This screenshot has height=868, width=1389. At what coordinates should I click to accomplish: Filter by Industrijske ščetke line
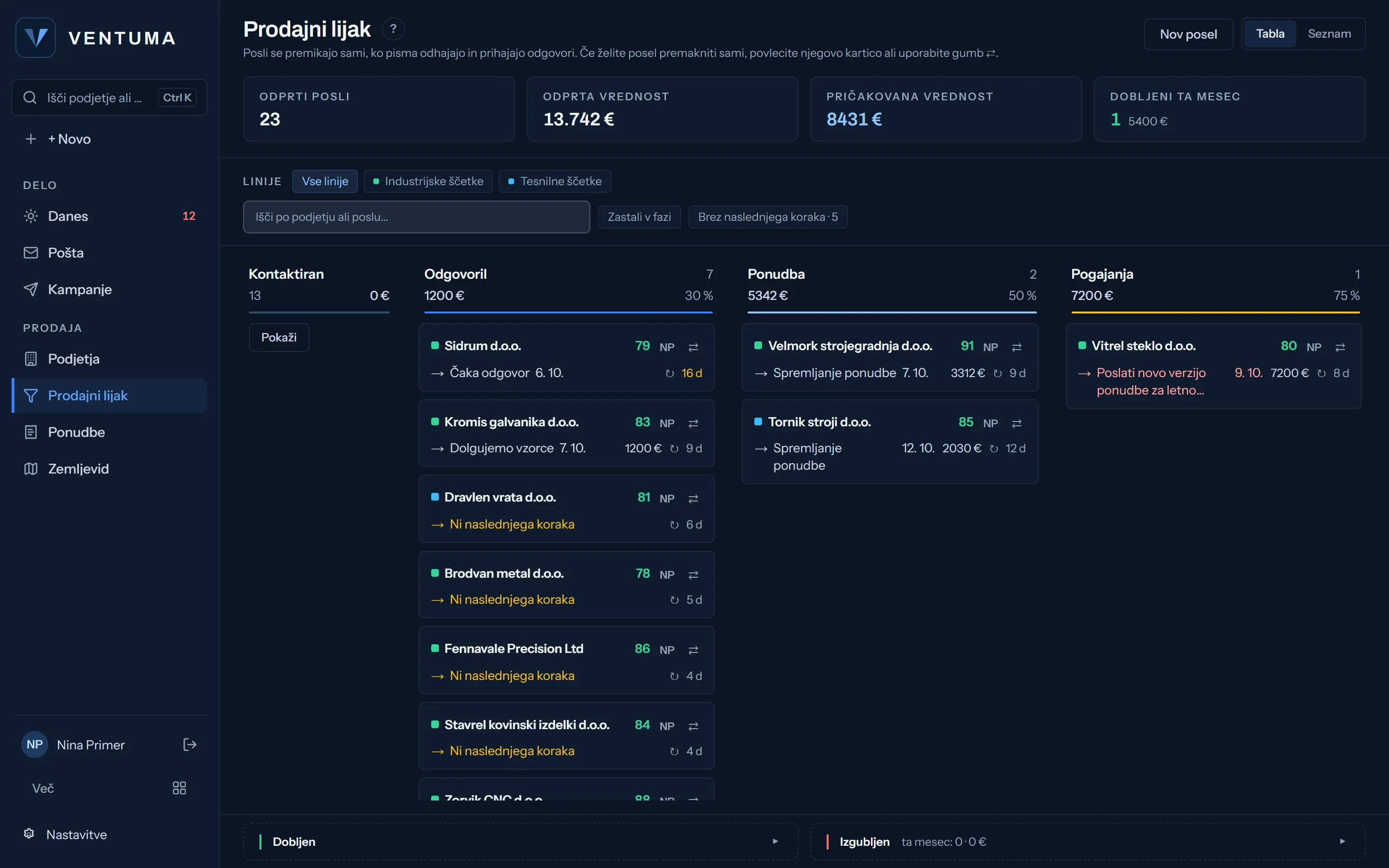click(428, 181)
